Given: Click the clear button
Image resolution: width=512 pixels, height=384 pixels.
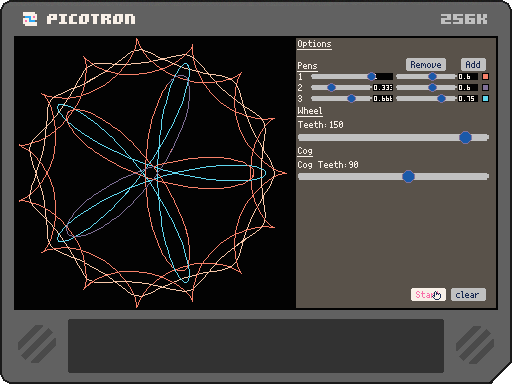Looking at the screenshot, I should coord(468,295).
